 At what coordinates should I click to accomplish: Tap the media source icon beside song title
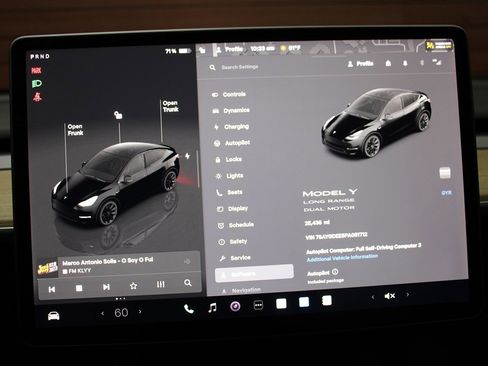coord(187,261)
